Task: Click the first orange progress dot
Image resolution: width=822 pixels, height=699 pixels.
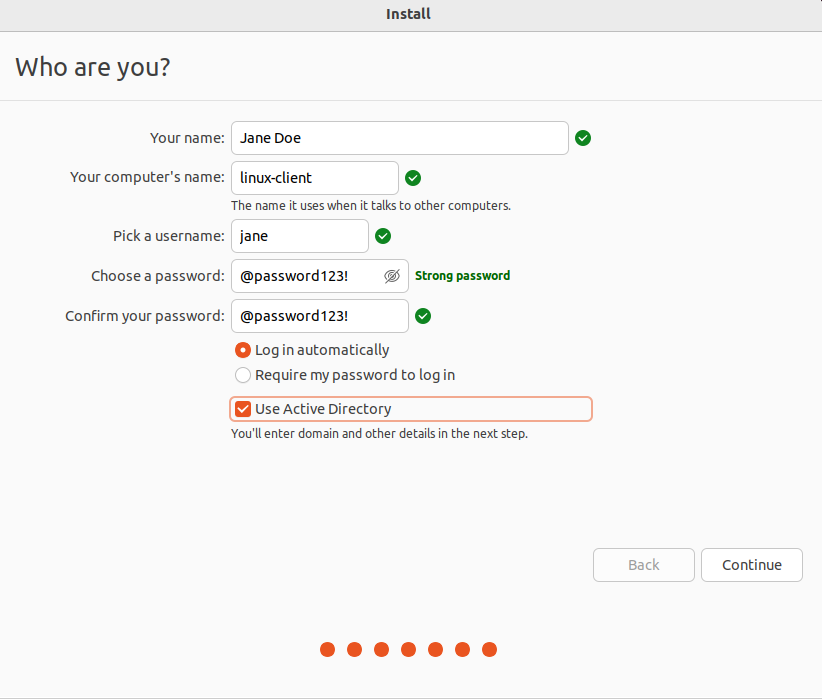Action: pyautogui.click(x=327, y=650)
